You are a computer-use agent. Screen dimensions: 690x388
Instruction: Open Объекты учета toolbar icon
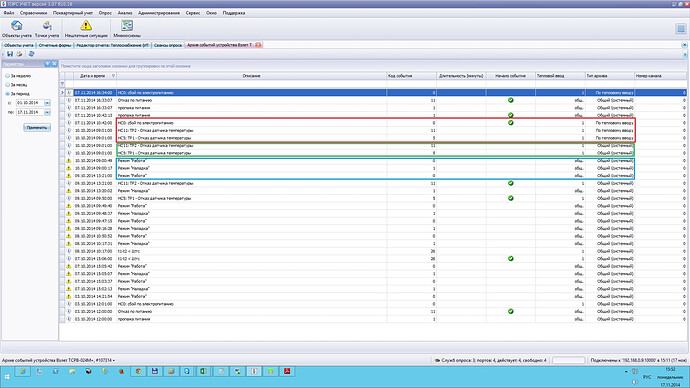click(16, 29)
